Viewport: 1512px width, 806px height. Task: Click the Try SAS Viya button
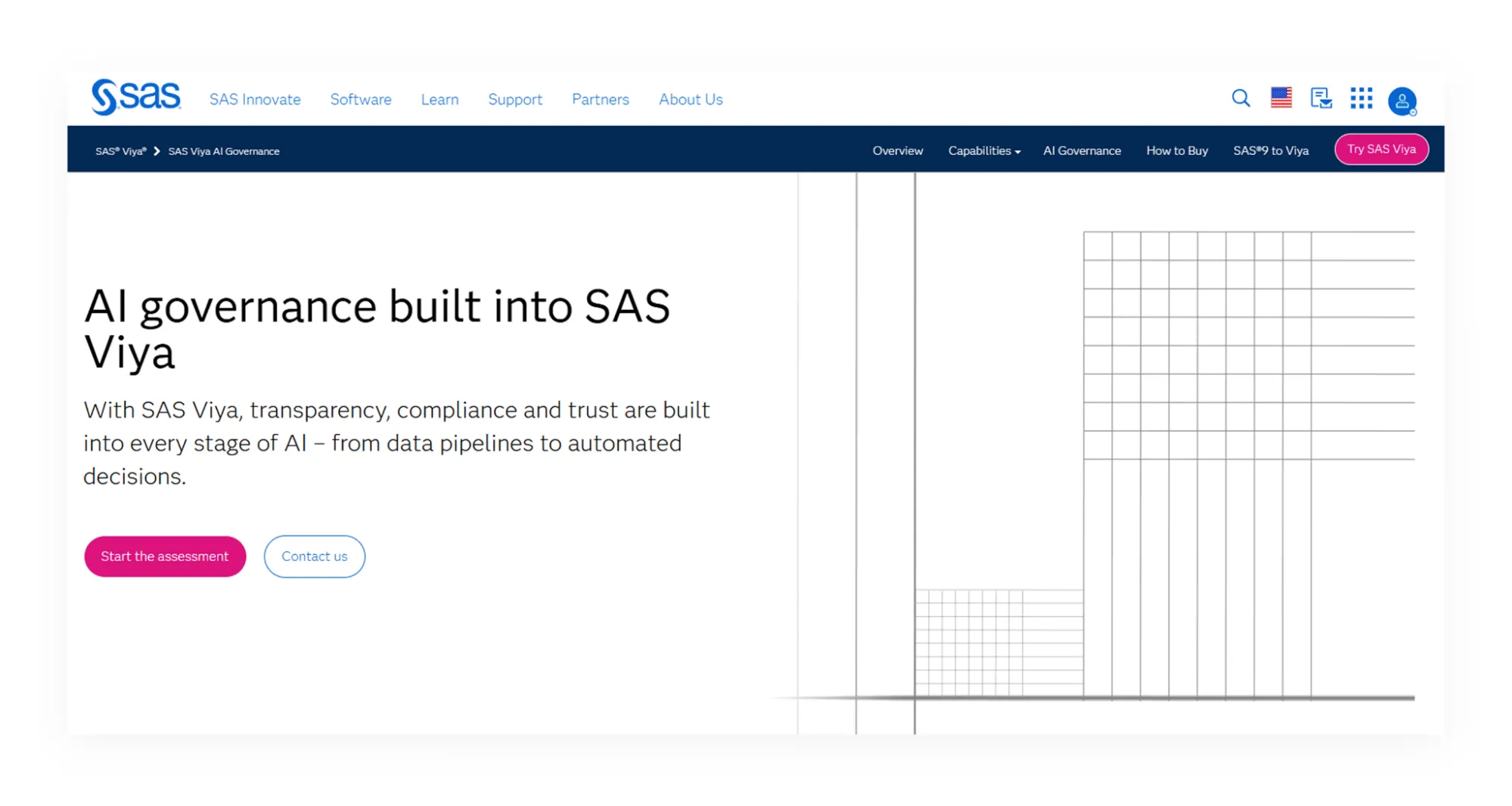(x=1381, y=149)
